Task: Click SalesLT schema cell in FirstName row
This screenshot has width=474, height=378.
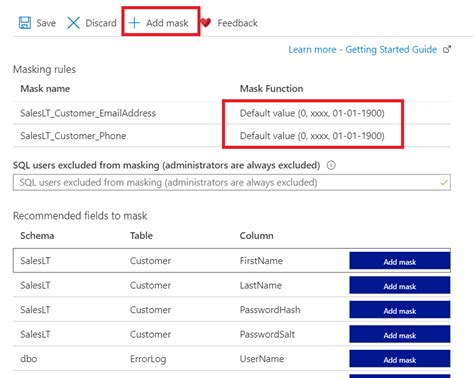Action: (x=35, y=261)
